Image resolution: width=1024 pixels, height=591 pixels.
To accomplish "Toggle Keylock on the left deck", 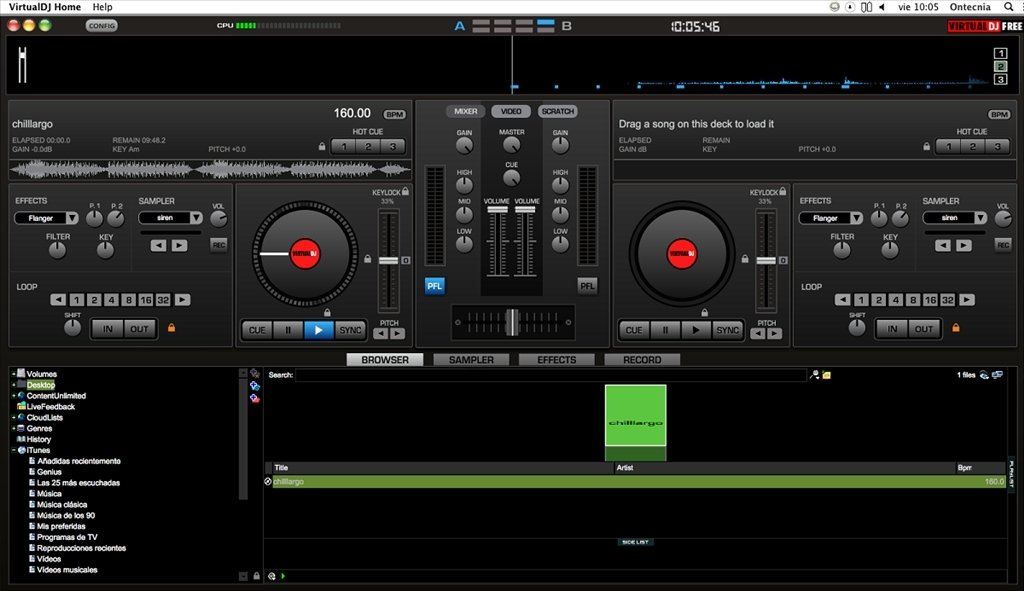I will pyautogui.click(x=406, y=191).
